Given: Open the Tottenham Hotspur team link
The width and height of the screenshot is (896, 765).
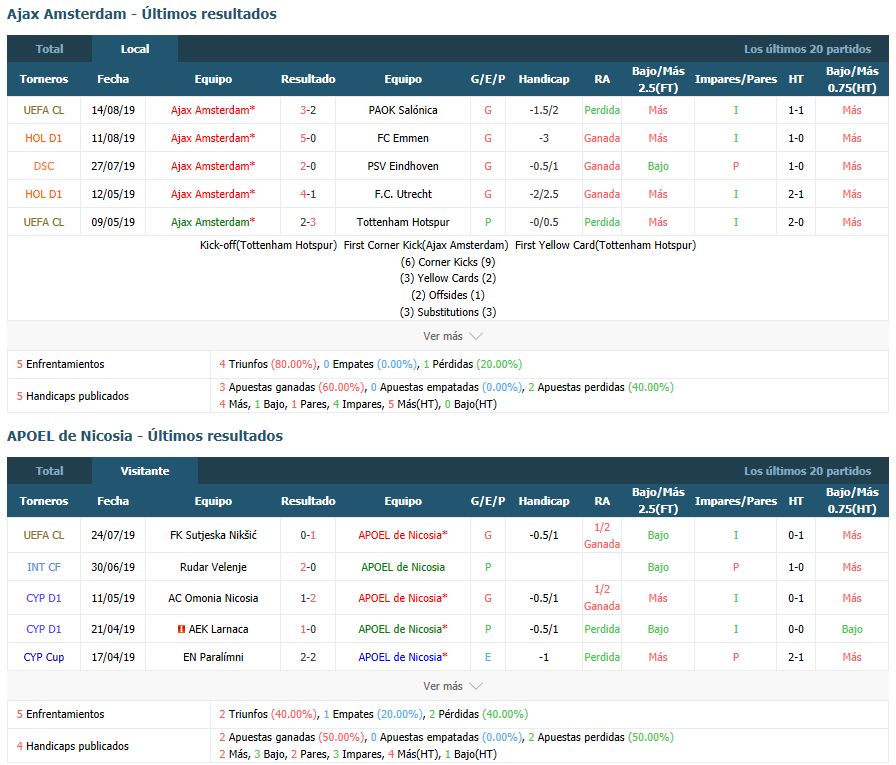Looking at the screenshot, I should [x=403, y=222].
